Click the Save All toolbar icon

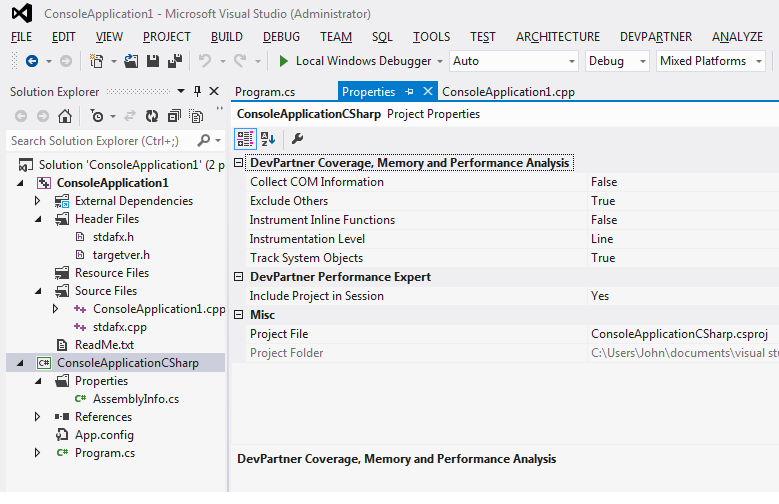tap(174, 61)
